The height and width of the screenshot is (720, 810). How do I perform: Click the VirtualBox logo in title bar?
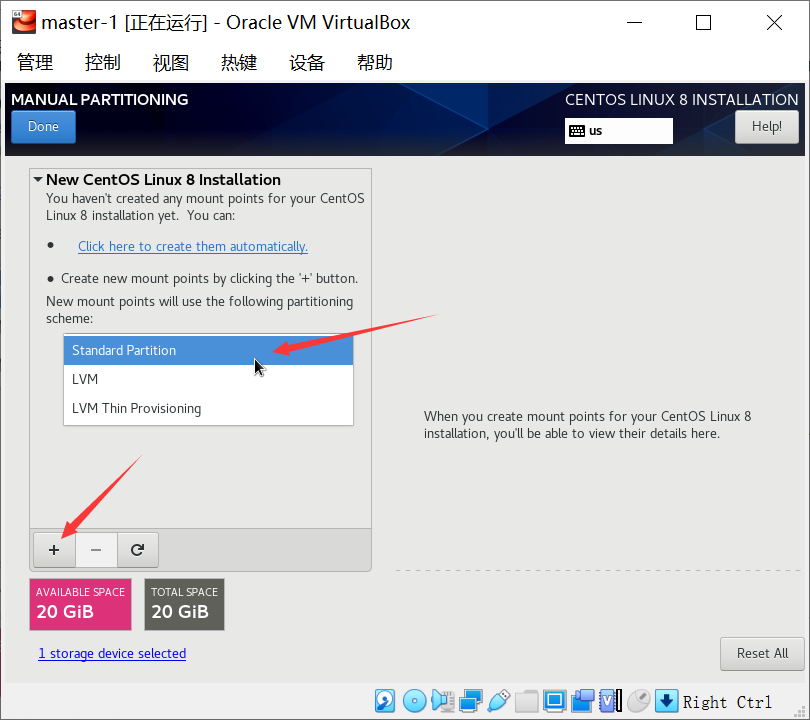point(24,22)
